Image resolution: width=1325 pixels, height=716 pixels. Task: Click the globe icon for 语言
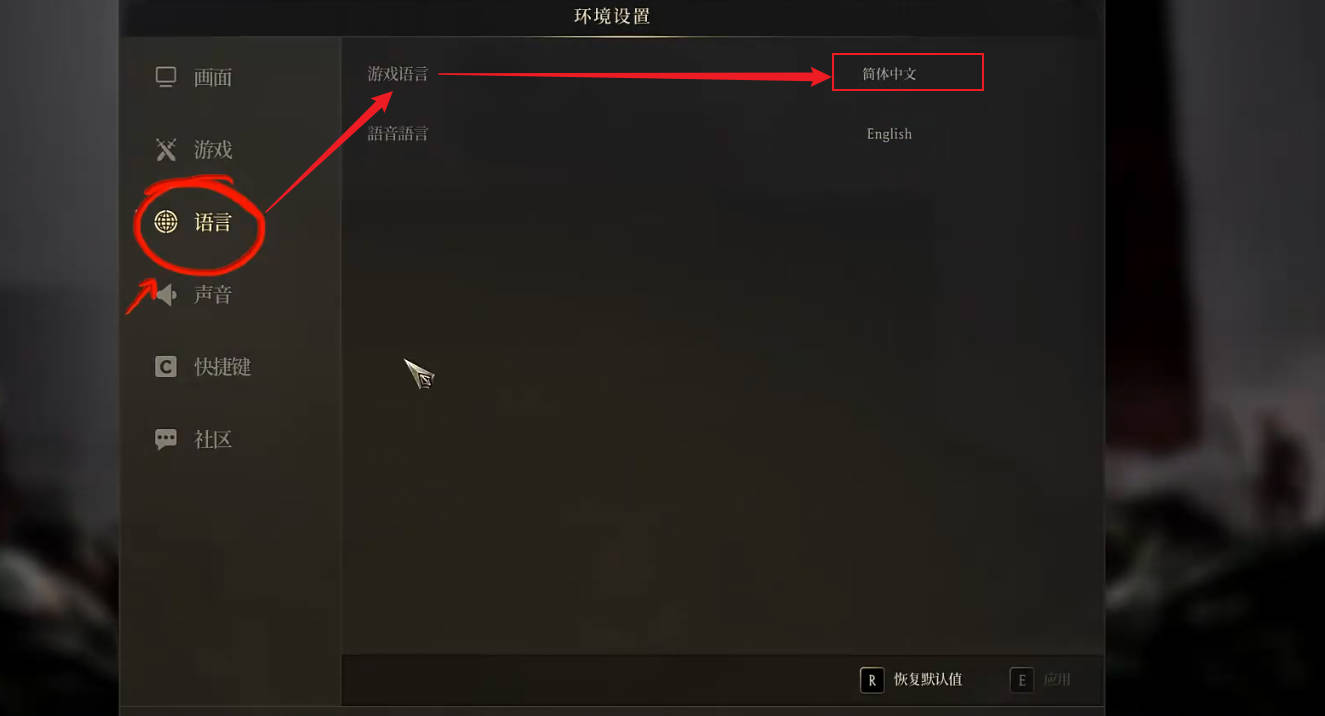166,222
